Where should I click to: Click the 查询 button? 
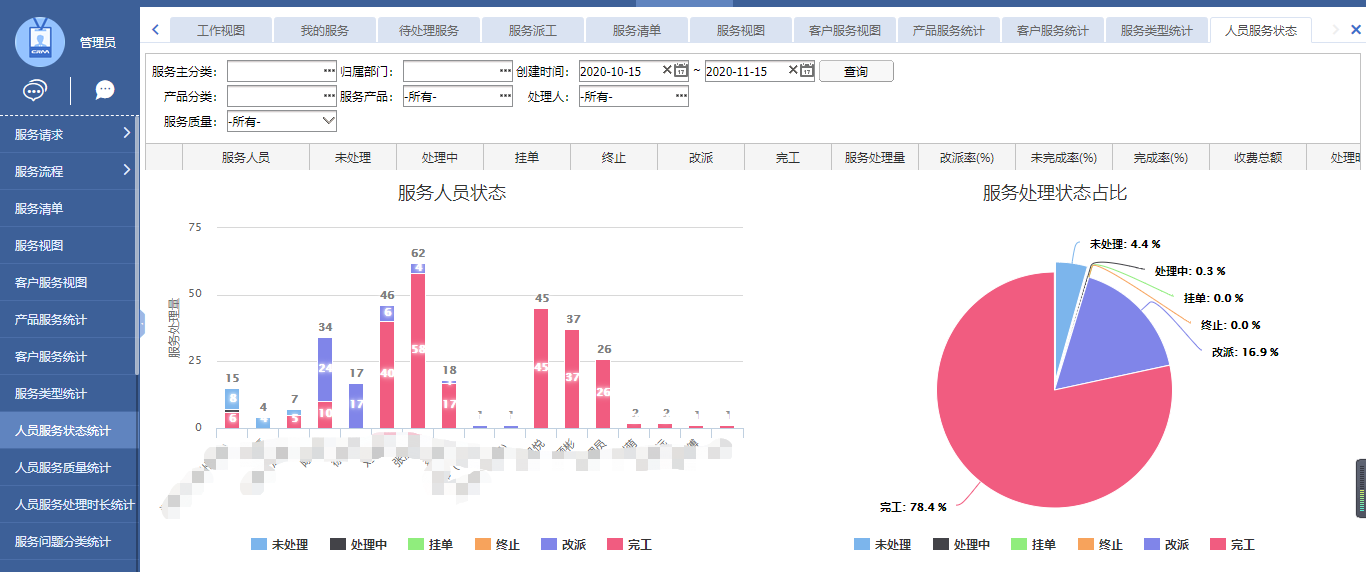tap(855, 71)
